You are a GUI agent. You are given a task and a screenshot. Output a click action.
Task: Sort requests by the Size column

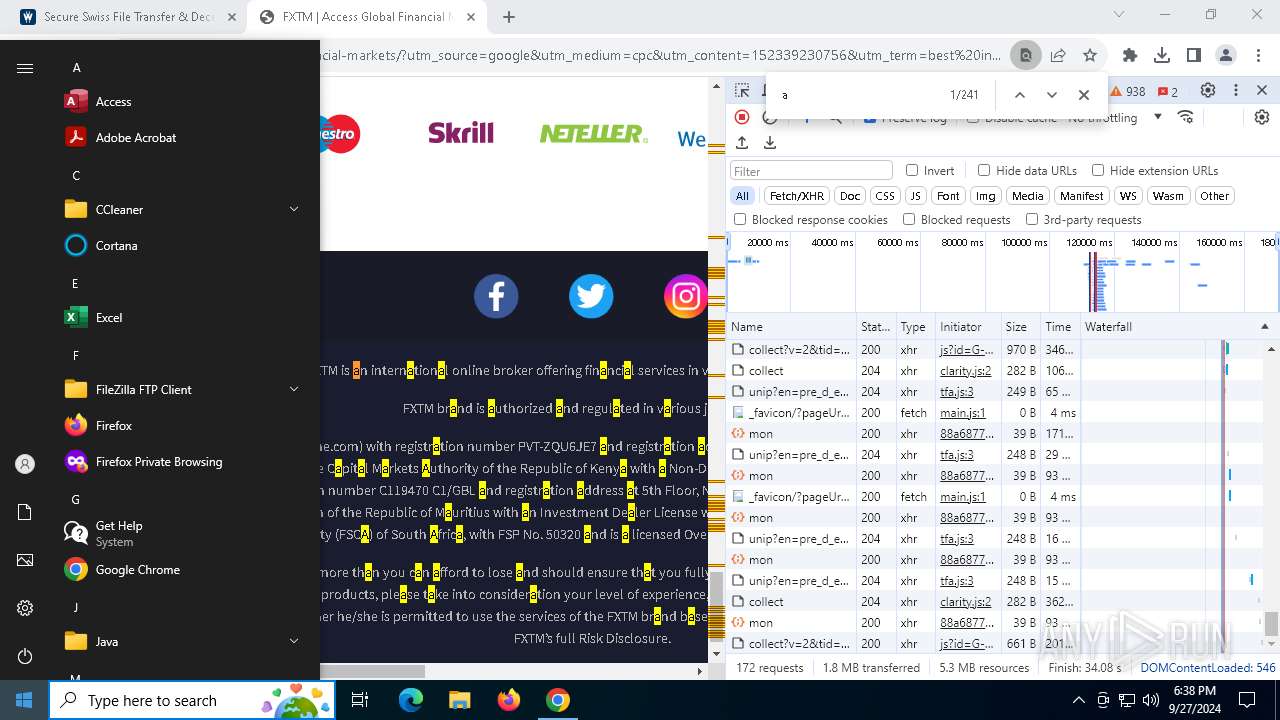pyautogui.click(x=1020, y=327)
